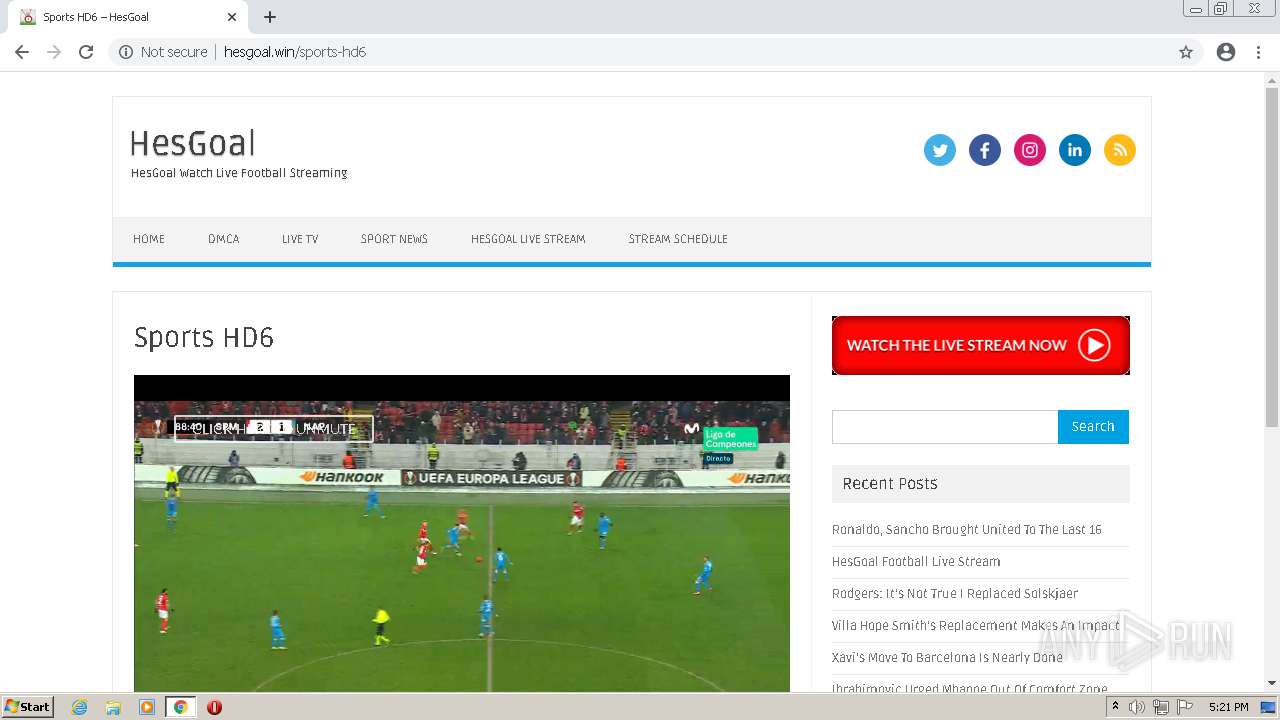Screen dimensions: 1280x720
Task: Click the Windows Start button
Action: click(x=27, y=706)
